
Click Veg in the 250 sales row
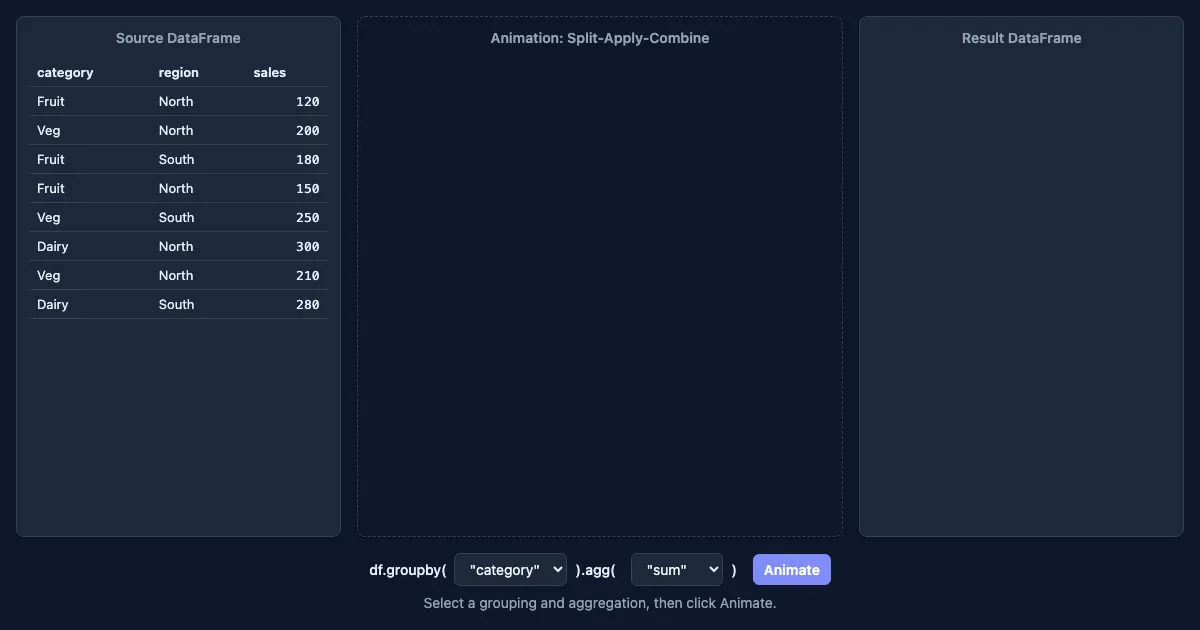tap(49, 218)
